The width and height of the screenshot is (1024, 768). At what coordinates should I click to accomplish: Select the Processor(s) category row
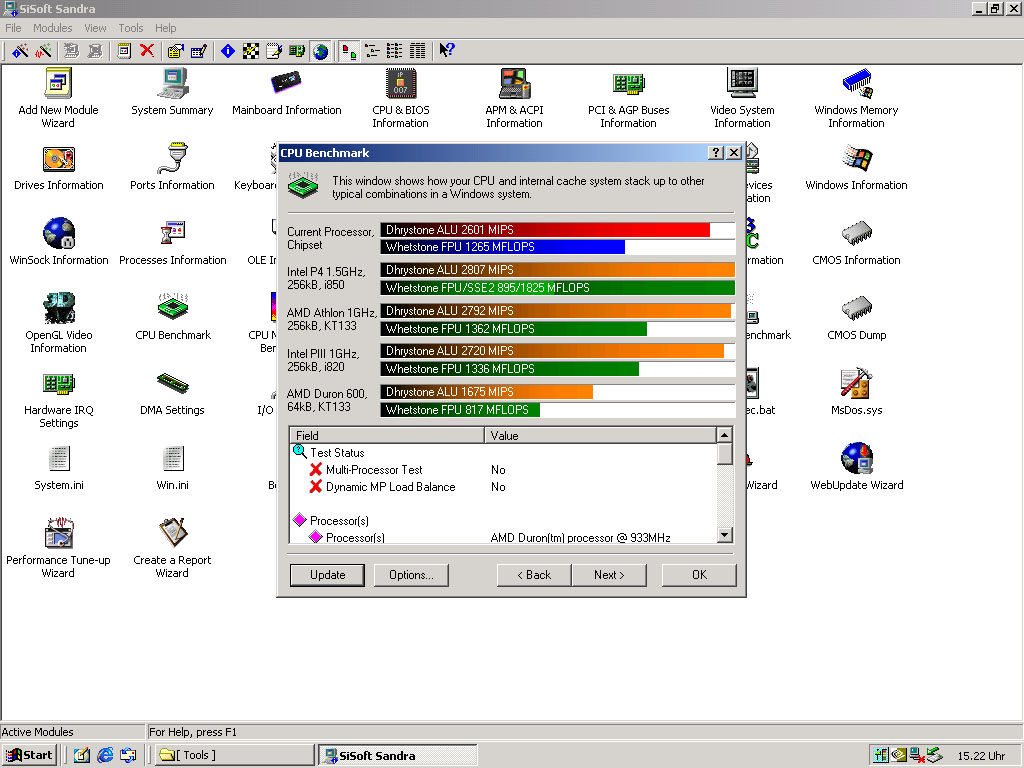click(339, 521)
